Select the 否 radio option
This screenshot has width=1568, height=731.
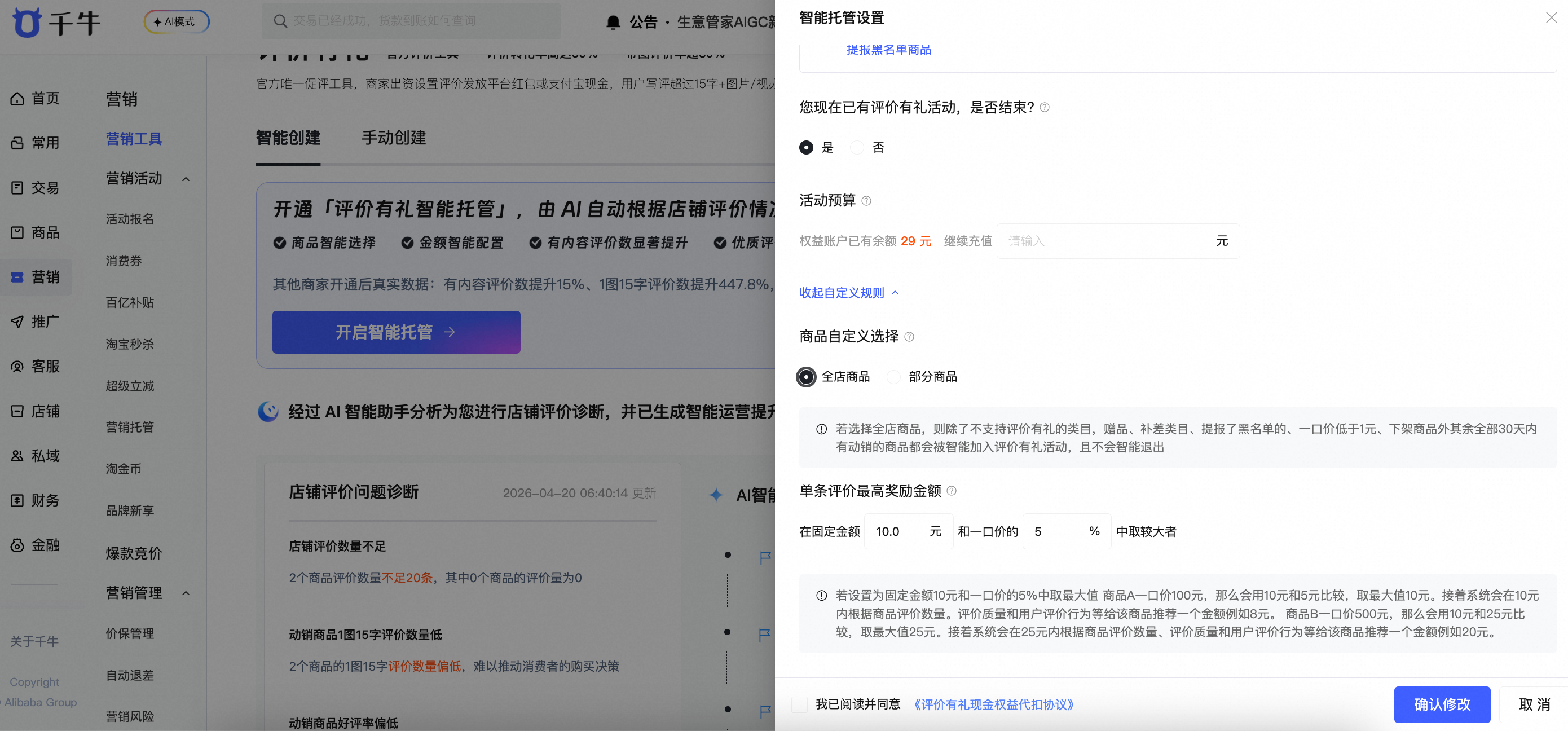point(856,148)
